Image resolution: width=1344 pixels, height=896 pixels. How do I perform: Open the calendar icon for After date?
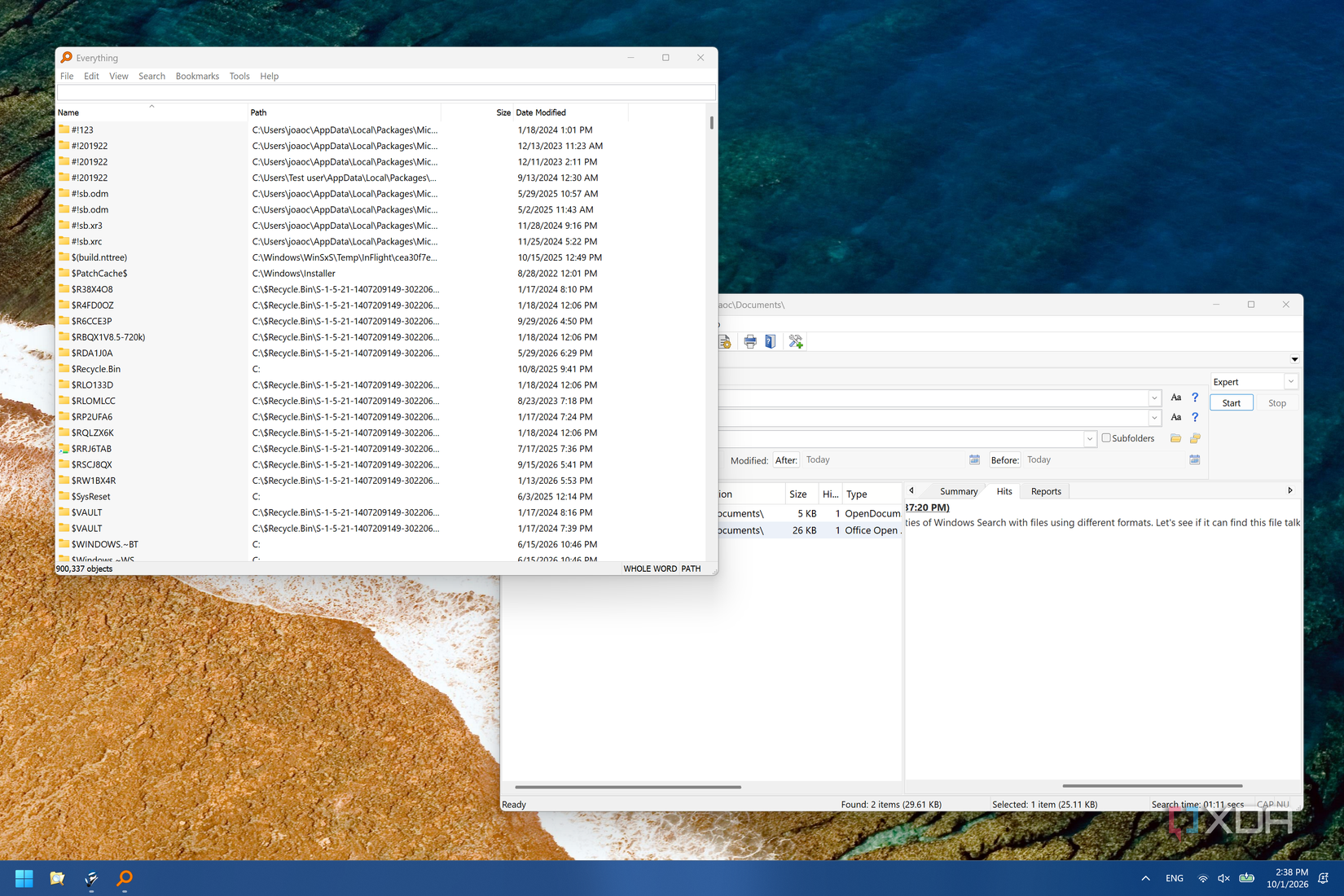(974, 459)
